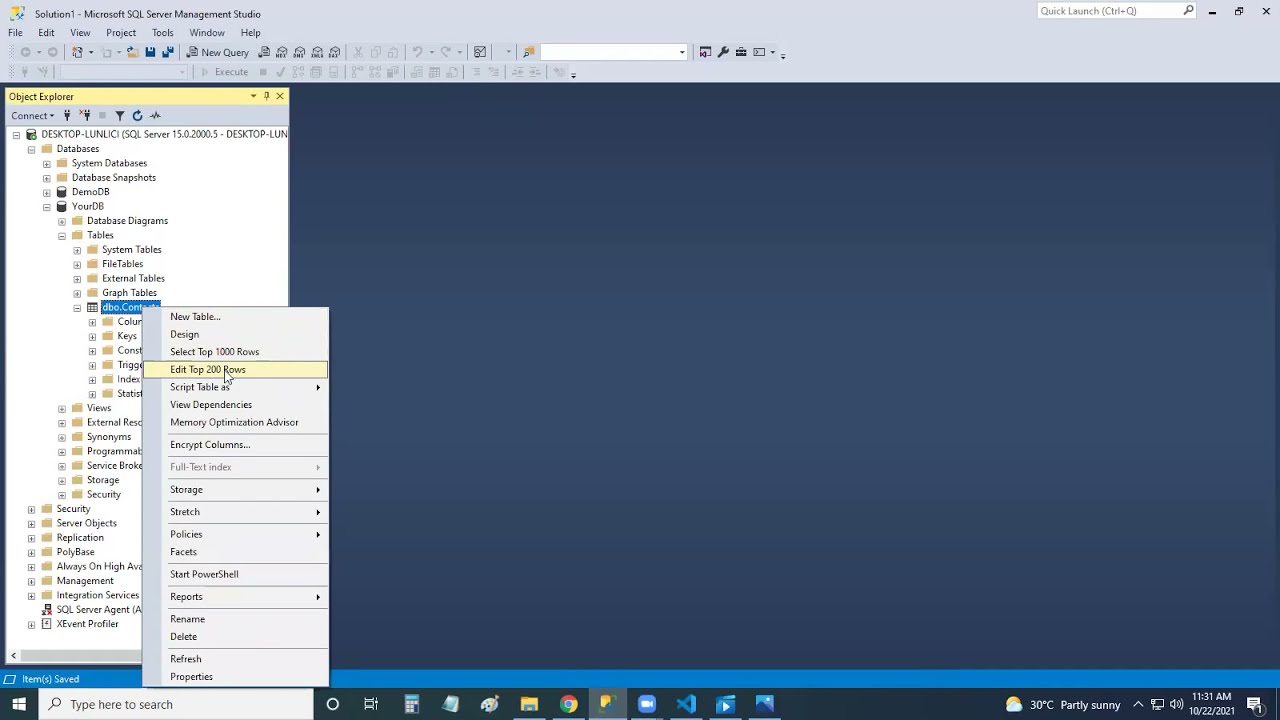
Task: Click the Analysis Services XMLA Query icon
Action: pyautogui.click(x=317, y=52)
